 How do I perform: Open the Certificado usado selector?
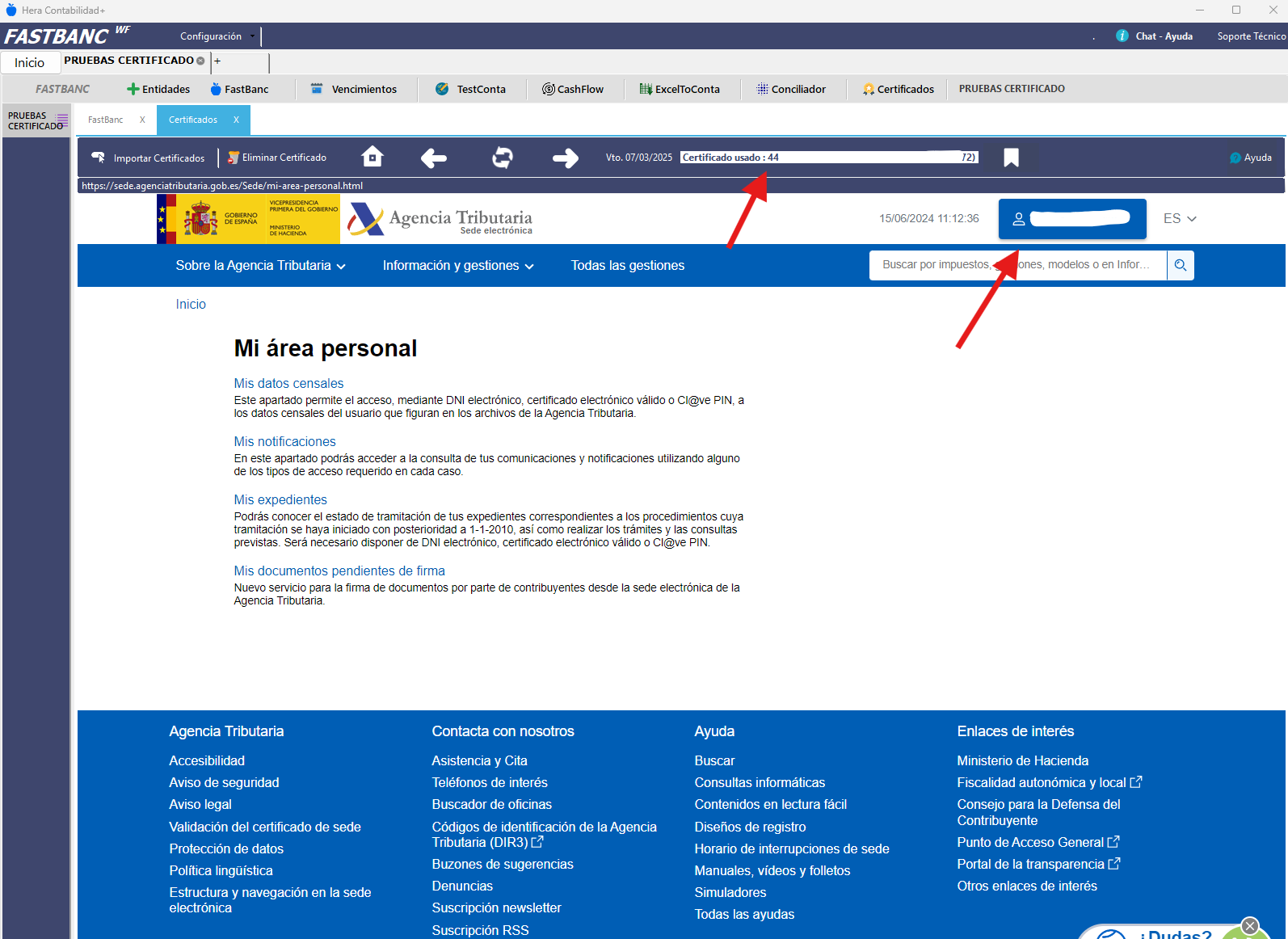point(829,158)
